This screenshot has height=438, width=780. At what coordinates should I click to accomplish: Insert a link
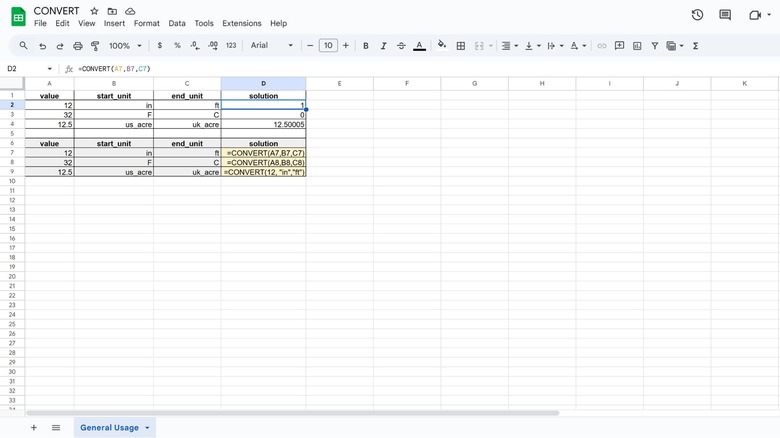coord(601,46)
